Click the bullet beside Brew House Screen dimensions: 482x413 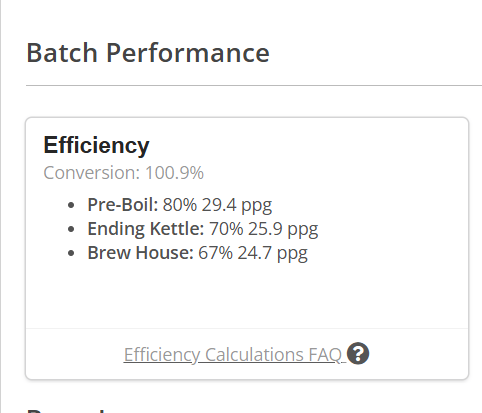[x=71, y=253]
